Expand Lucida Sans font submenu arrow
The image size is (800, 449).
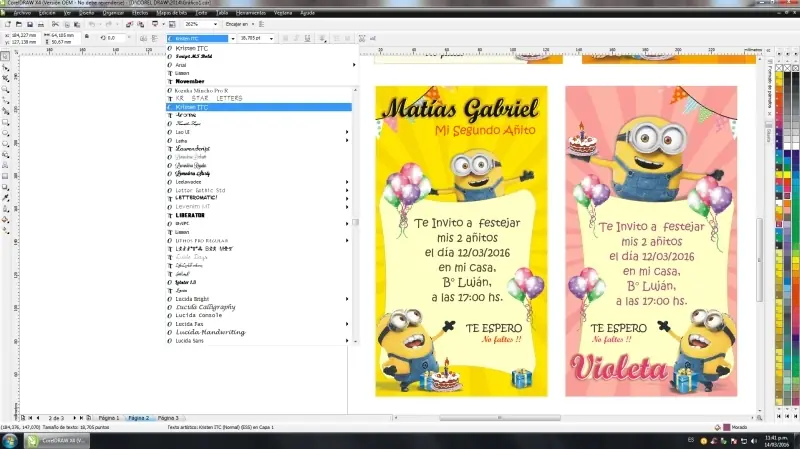click(347, 341)
